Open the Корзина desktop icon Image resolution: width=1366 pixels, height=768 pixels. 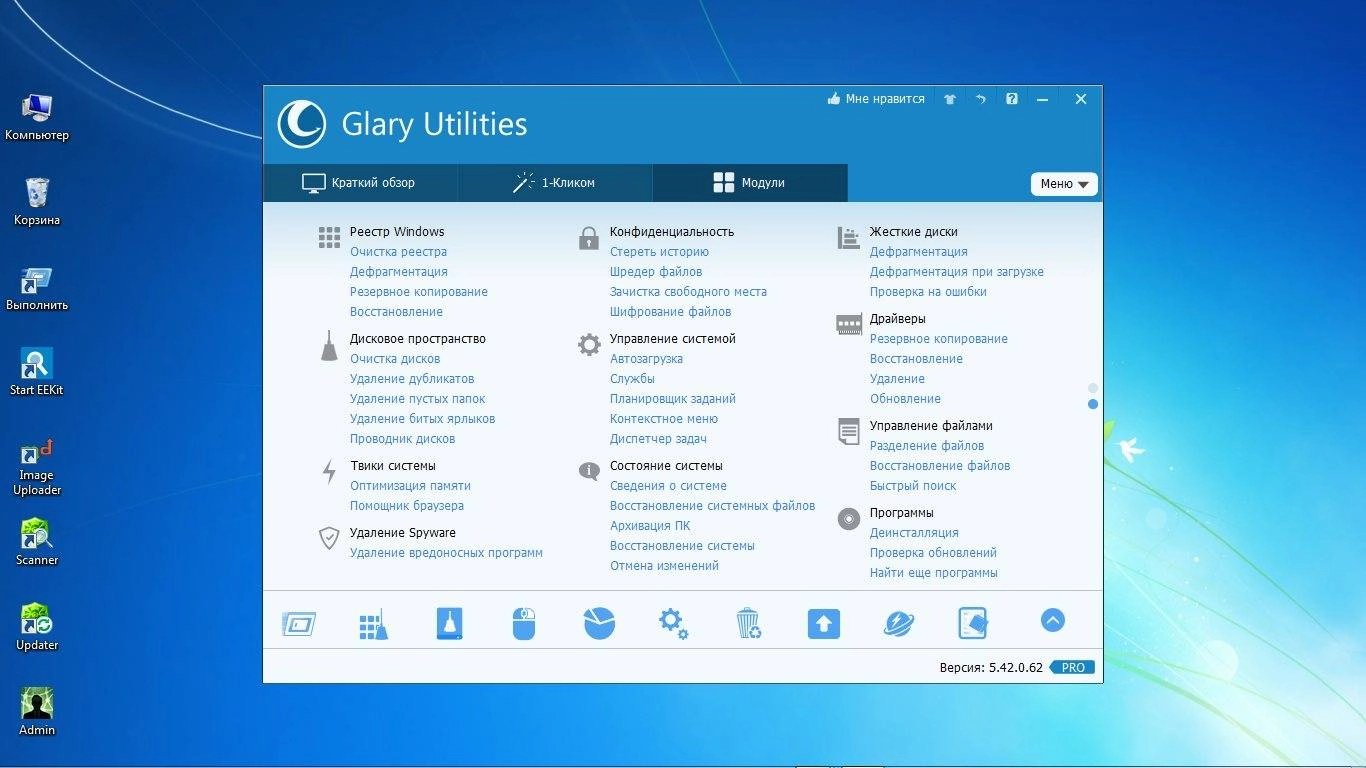[37, 201]
